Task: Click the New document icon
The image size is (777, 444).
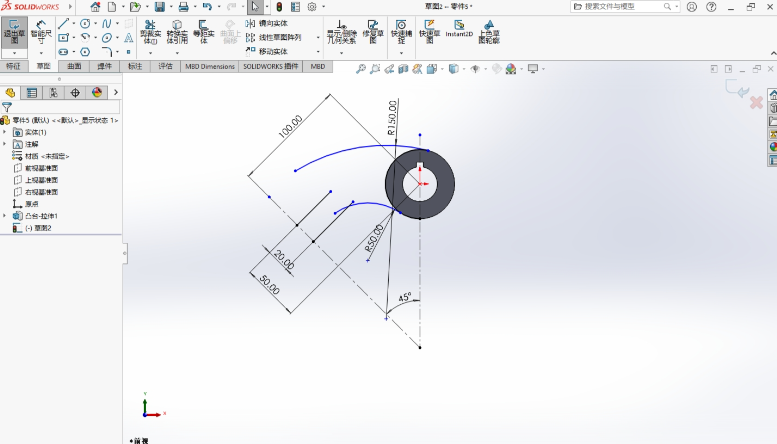Action: pyautogui.click(x=112, y=7)
